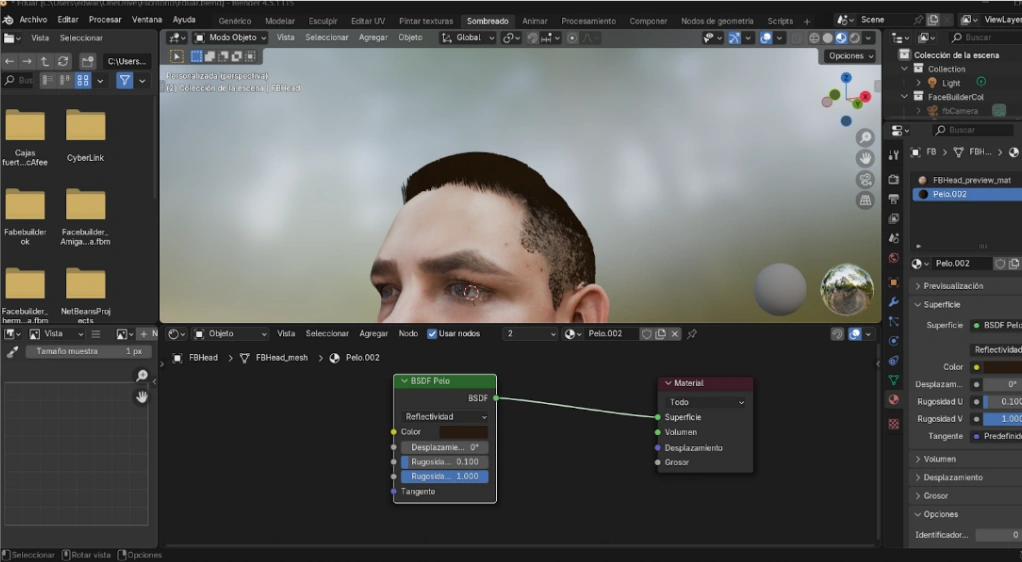Click the Color swatch in BSDF Pelo node
This screenshot has width=1022, height=562.
pyautogui.click(x=463, y=432)
